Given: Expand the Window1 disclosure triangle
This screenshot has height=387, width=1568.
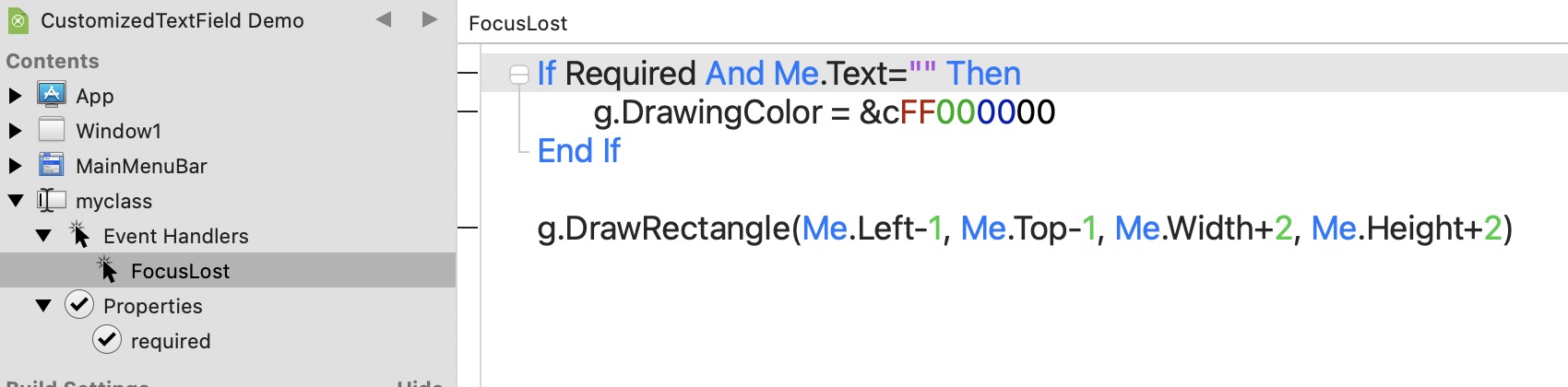Looking at the screenshot, I should (x=15, y=130).
